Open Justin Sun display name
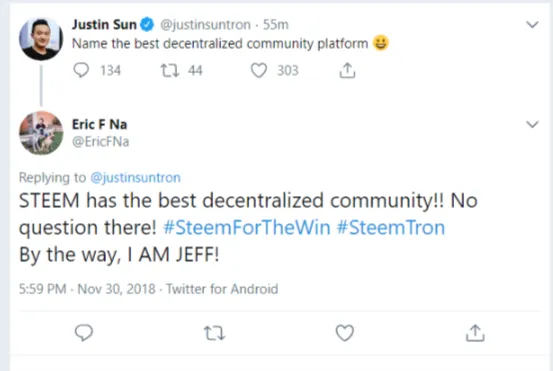The image size is (553, 371). [x=104, y=25]
